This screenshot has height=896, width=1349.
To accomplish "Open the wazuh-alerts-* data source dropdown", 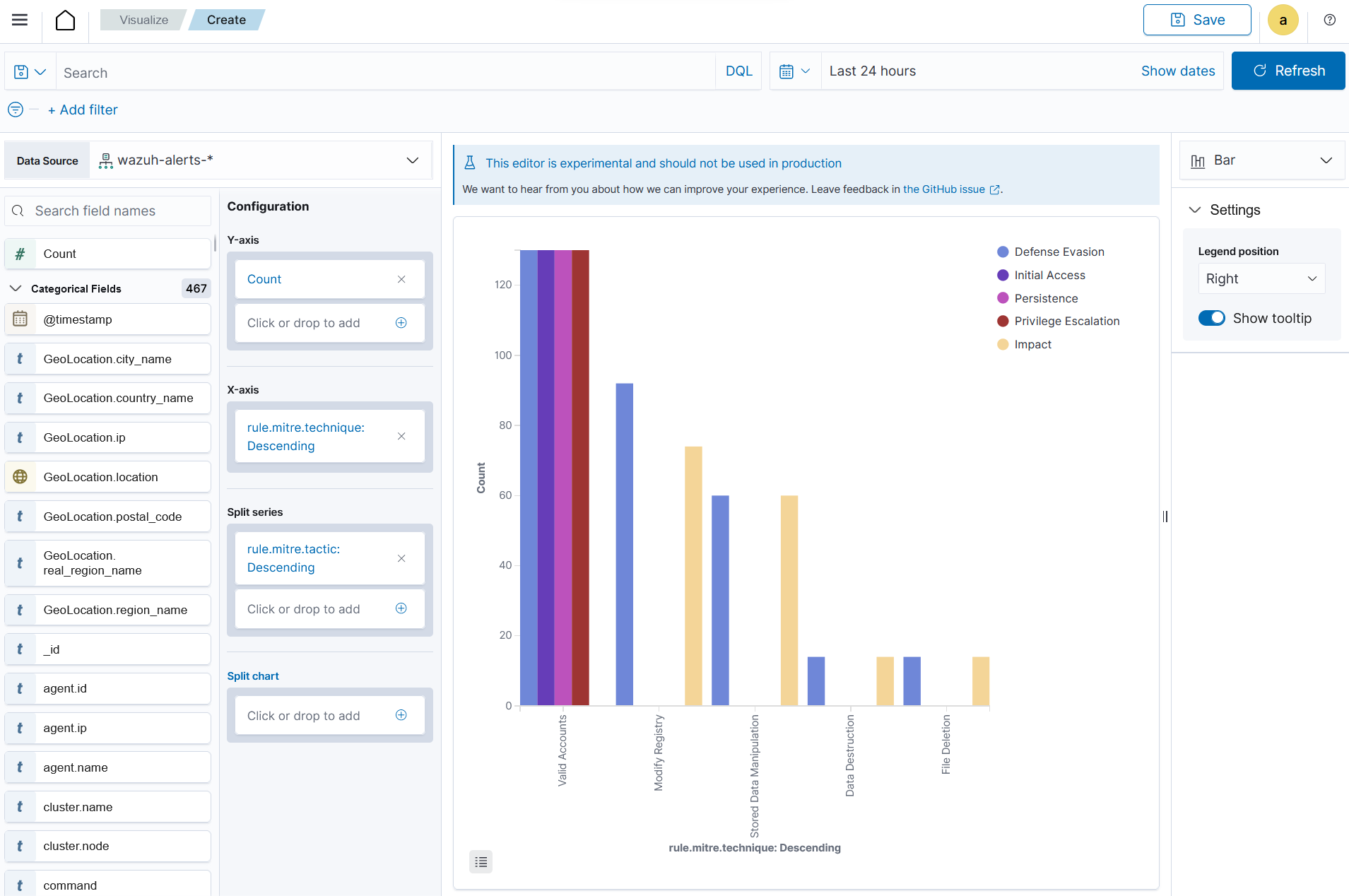I will click(x=261, y=160).
